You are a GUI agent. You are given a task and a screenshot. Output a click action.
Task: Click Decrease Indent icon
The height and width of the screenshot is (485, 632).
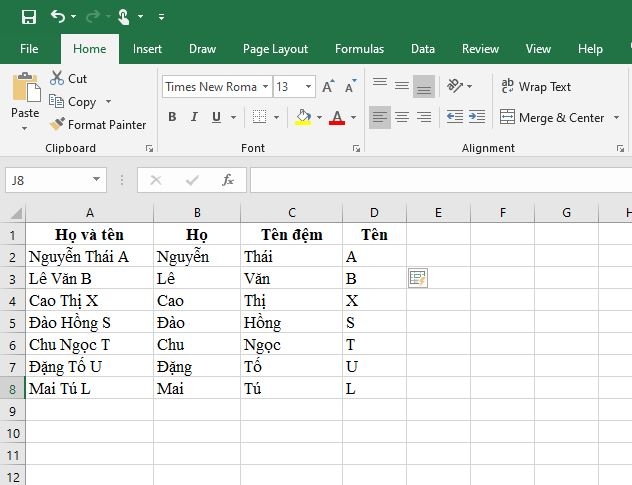tap(455, 117)
